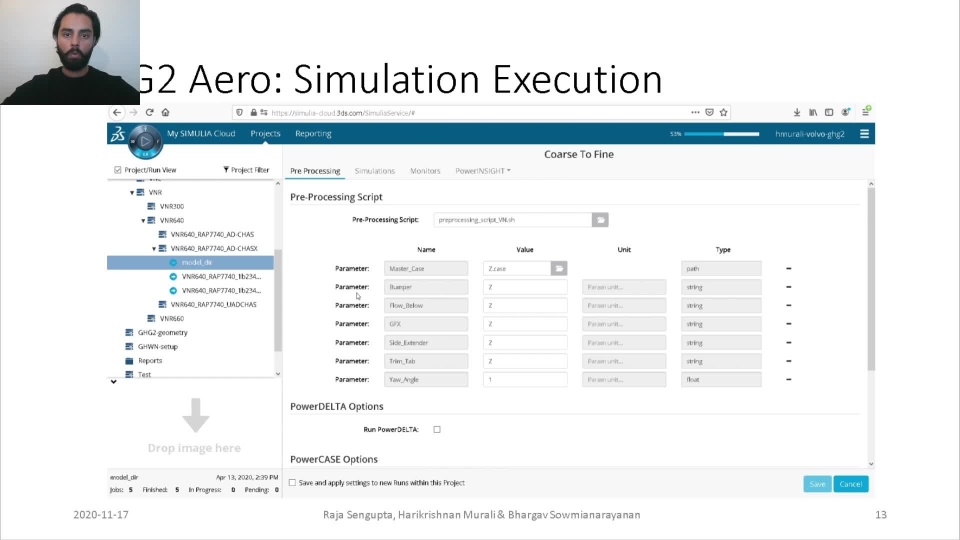Browse for Pre-Processing Script file
The image size is (960, 540).
coord(600,220)
